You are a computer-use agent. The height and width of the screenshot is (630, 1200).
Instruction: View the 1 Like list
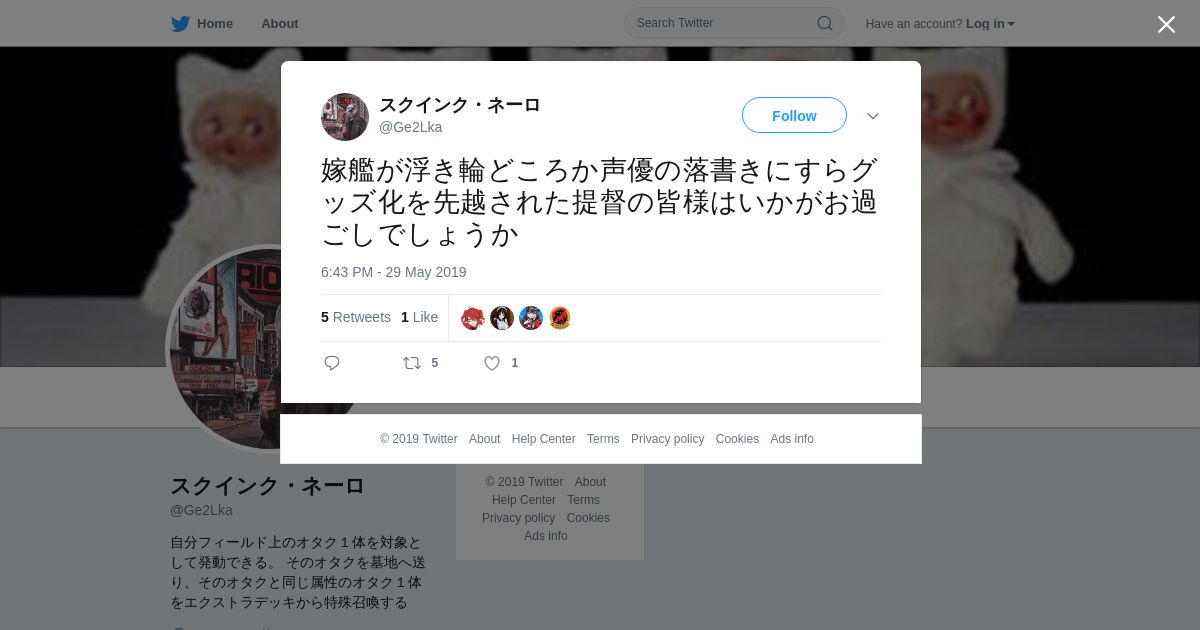tap(420, 317)
